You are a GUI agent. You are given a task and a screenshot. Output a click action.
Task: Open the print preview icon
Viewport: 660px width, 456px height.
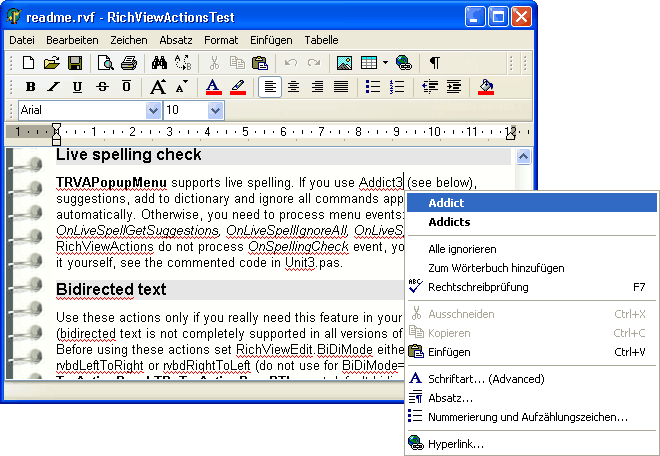click(x=106, y=63)
